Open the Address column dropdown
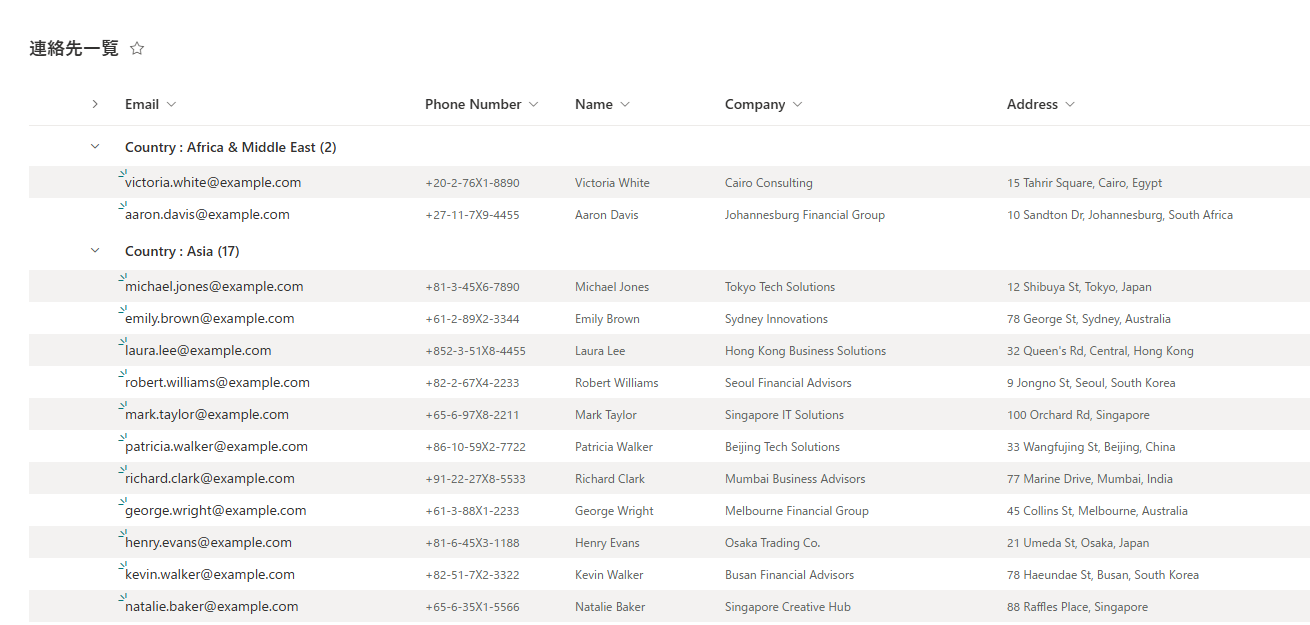 [x=1070, y=104]
